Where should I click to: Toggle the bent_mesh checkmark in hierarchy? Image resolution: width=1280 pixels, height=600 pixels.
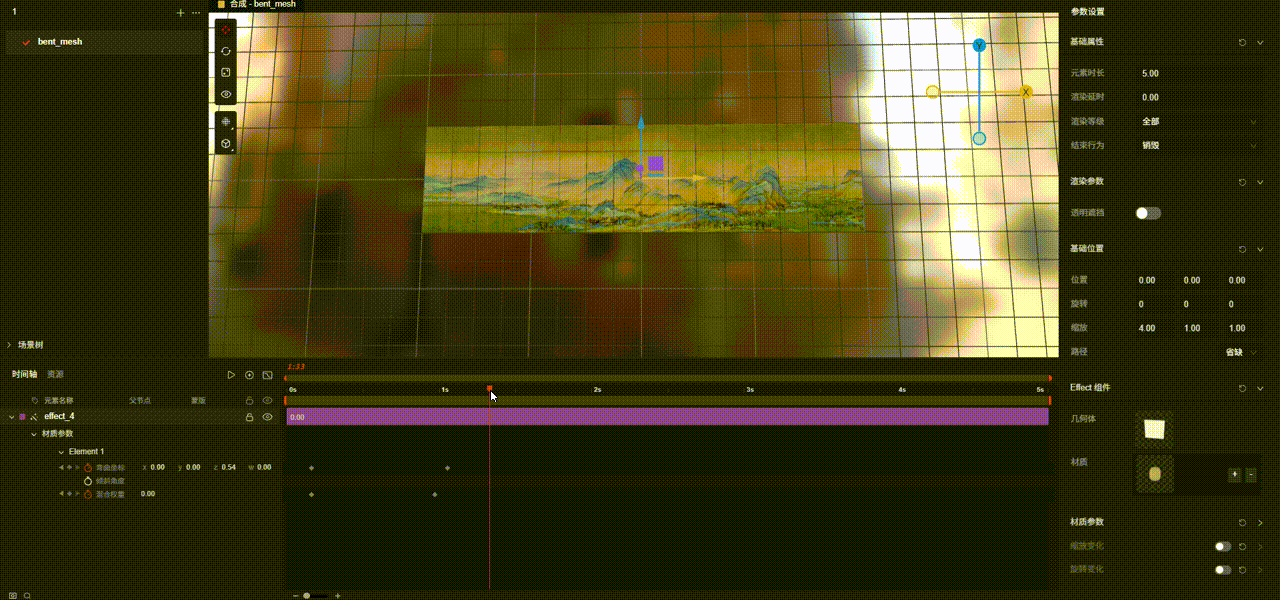(x=26, y=42)
